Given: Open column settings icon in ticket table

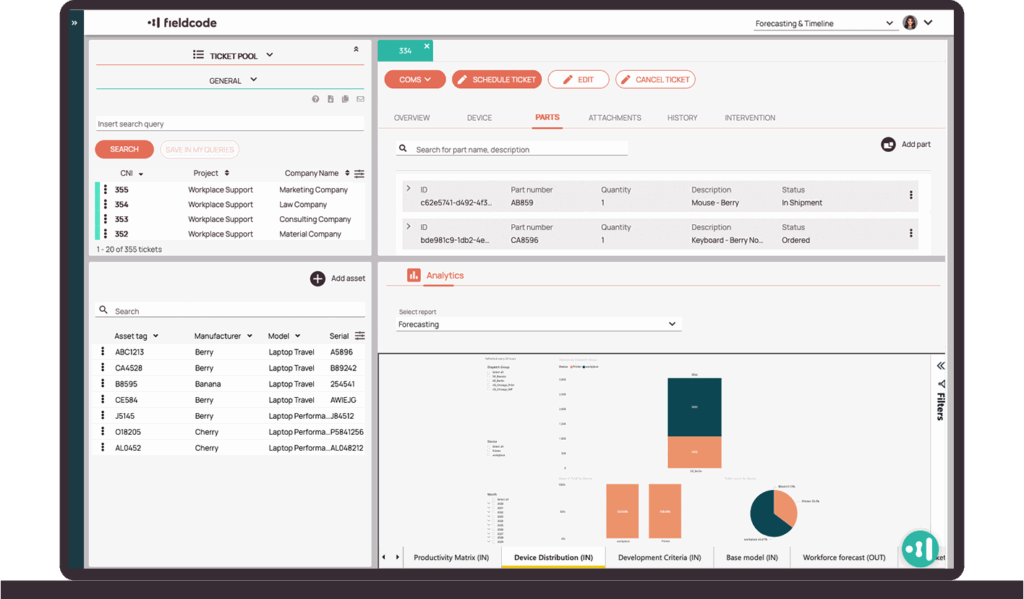Looking at the screenshot, I should [359, 174].
